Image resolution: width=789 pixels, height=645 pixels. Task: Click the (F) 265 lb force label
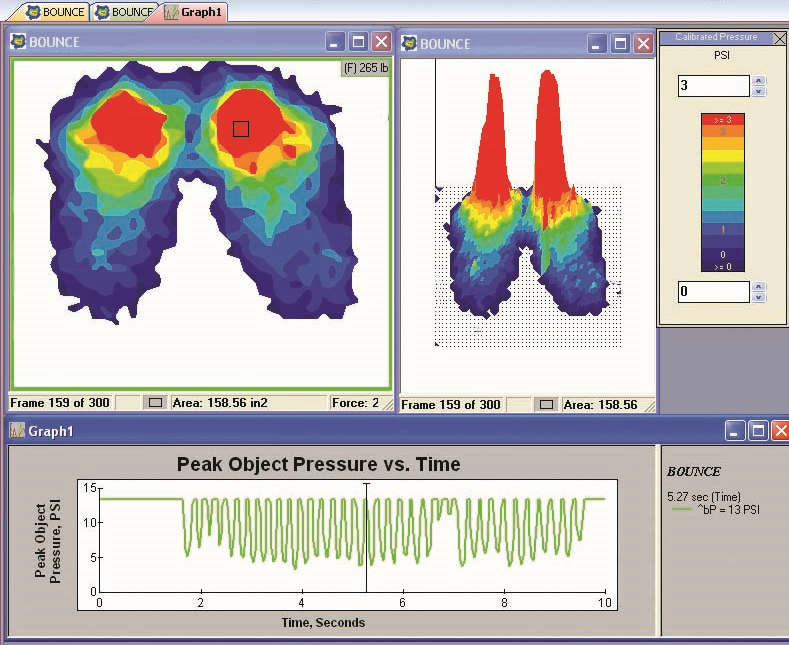point(366,67)
